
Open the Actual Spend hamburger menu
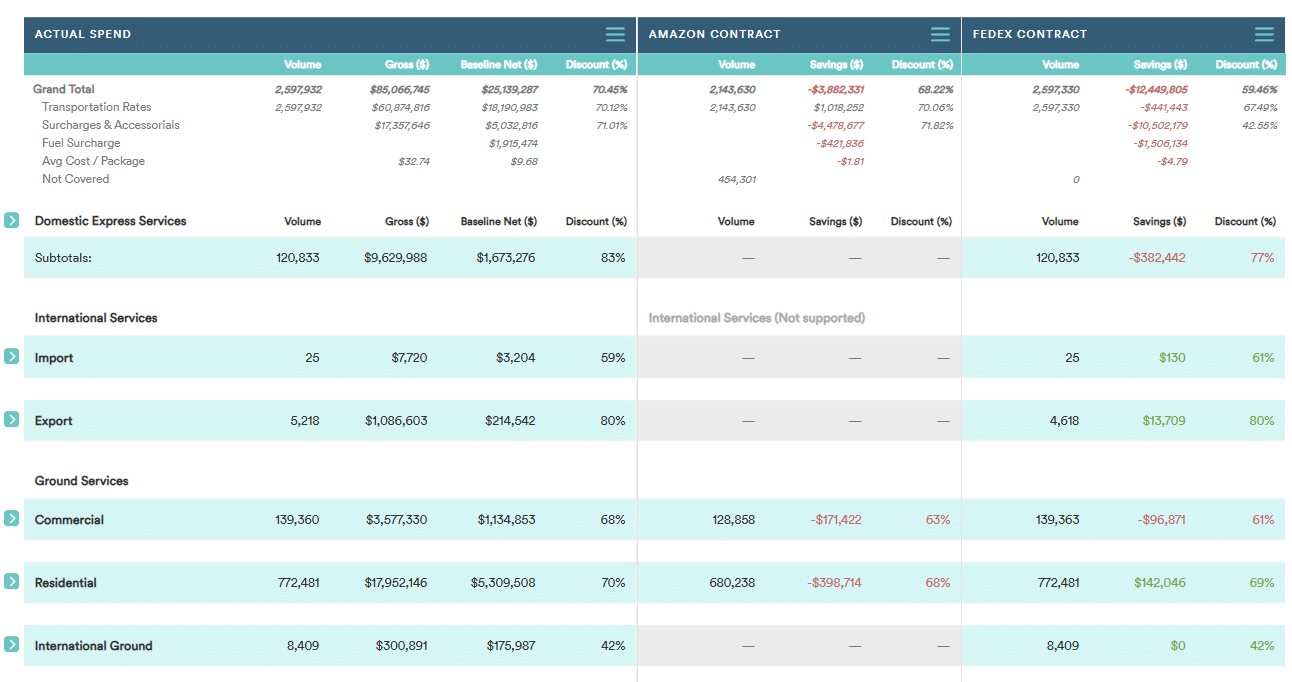pos(615,34)
